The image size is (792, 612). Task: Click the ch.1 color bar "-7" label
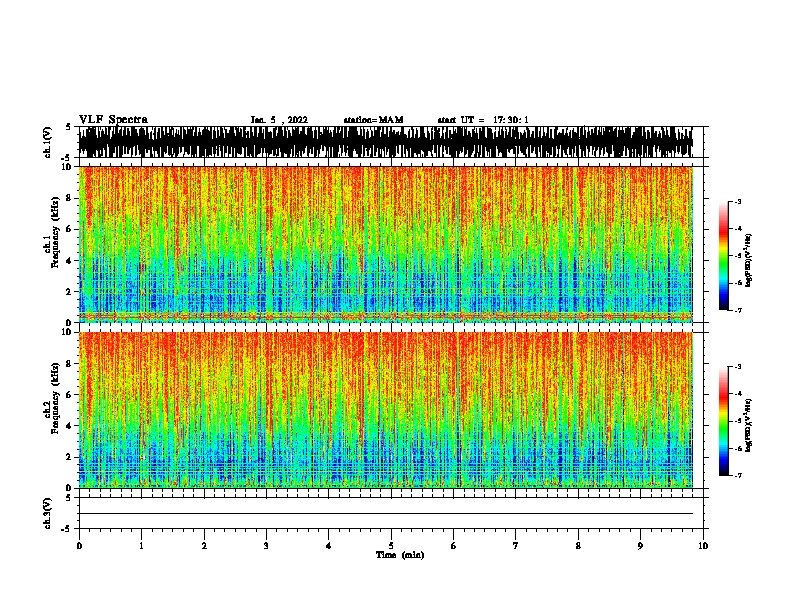(738, 311)
